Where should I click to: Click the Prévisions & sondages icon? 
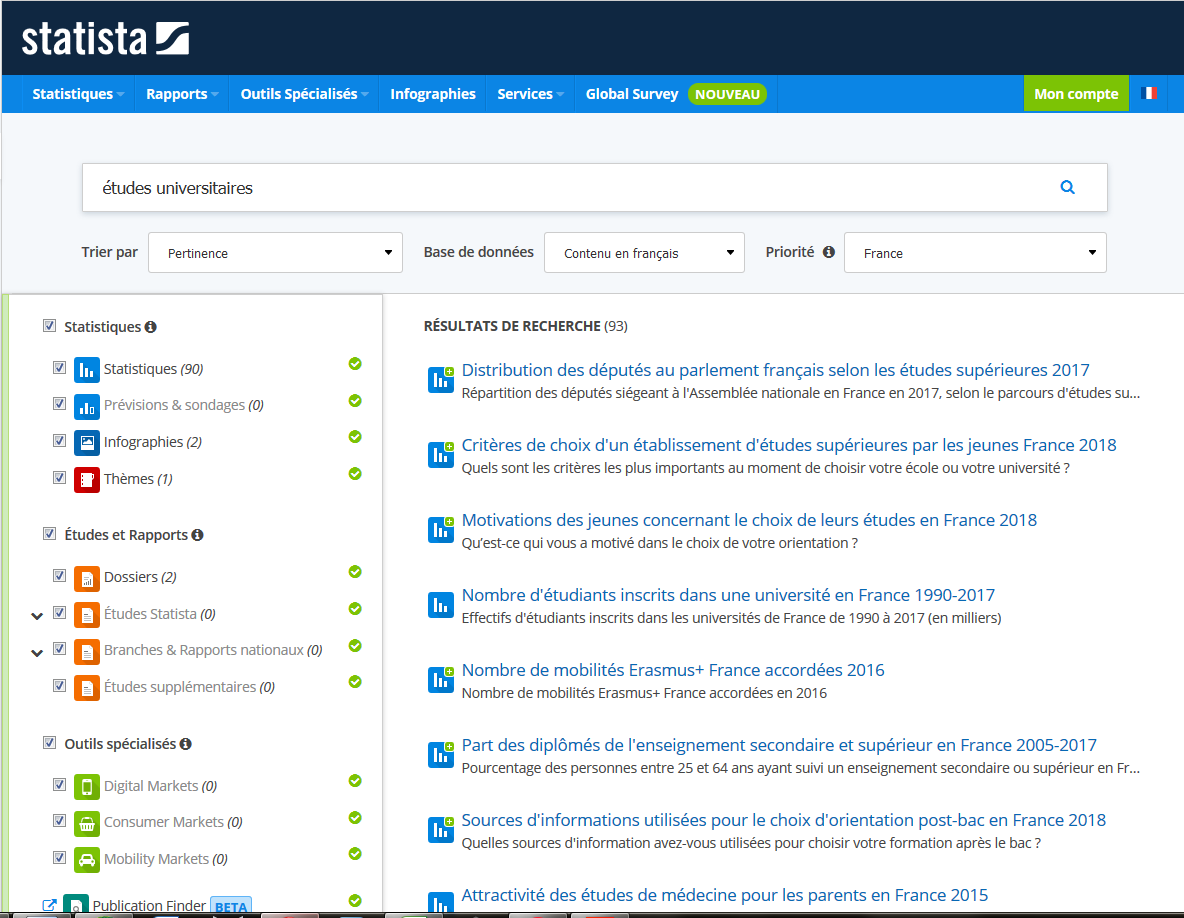click(87, 407)
